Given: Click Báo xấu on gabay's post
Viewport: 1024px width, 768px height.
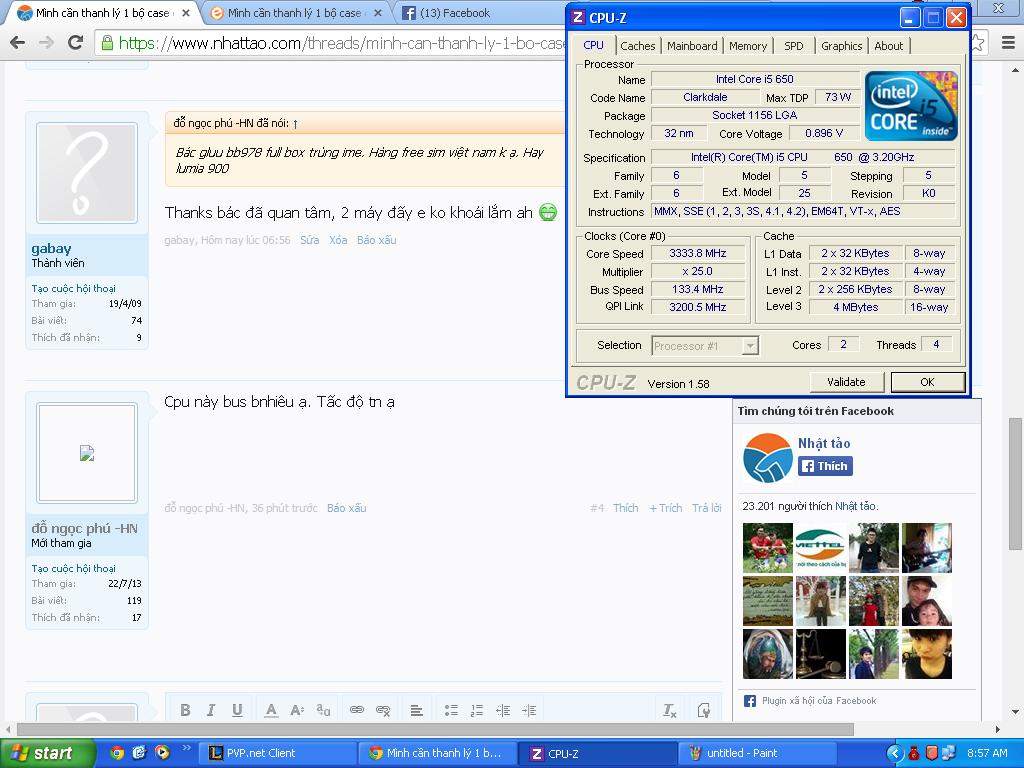Looking at the screenshot, I should pos(376,240).
